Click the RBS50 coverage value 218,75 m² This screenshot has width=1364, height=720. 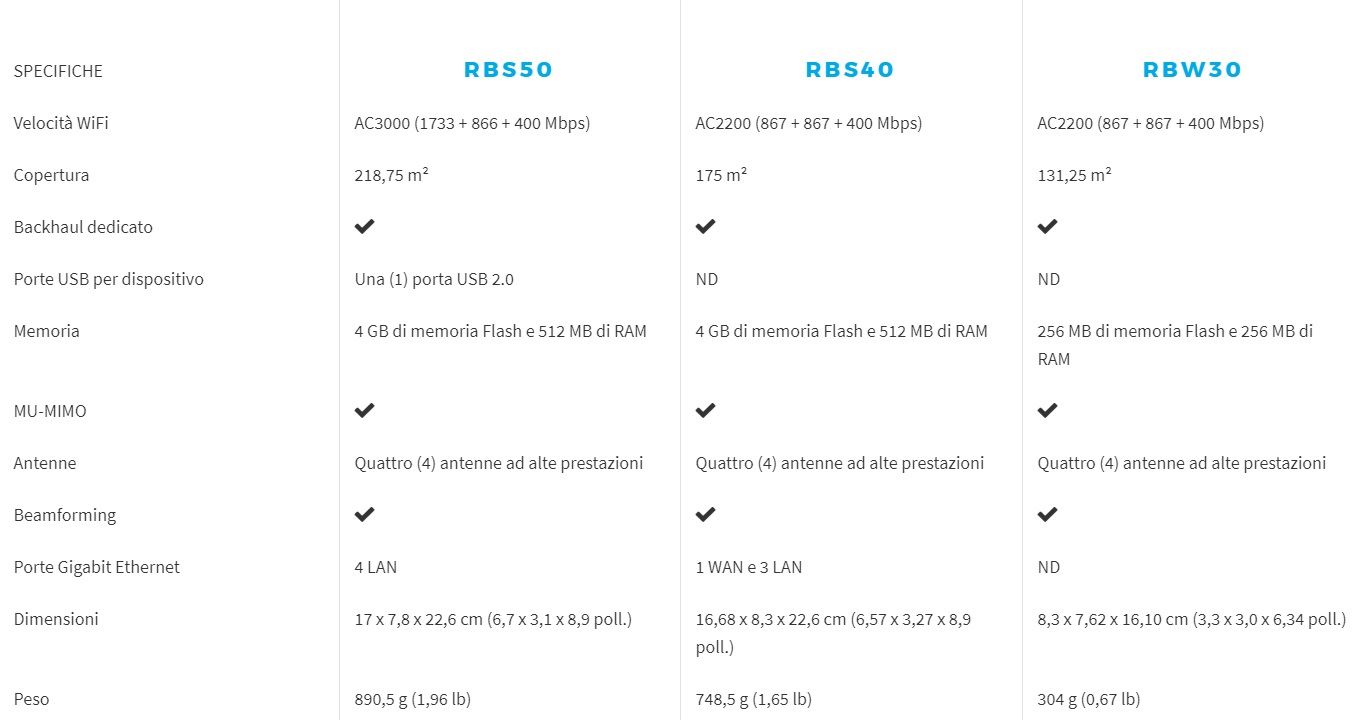[391, 175]
